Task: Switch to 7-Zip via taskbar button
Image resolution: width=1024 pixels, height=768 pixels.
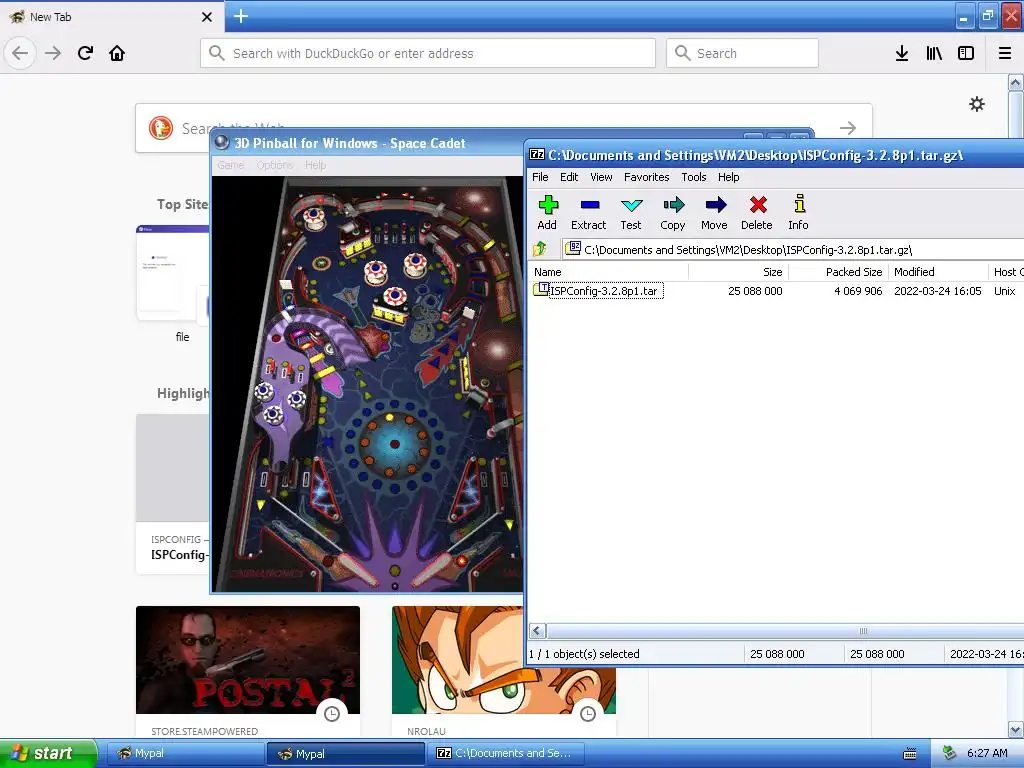Action: pos(506,753)
